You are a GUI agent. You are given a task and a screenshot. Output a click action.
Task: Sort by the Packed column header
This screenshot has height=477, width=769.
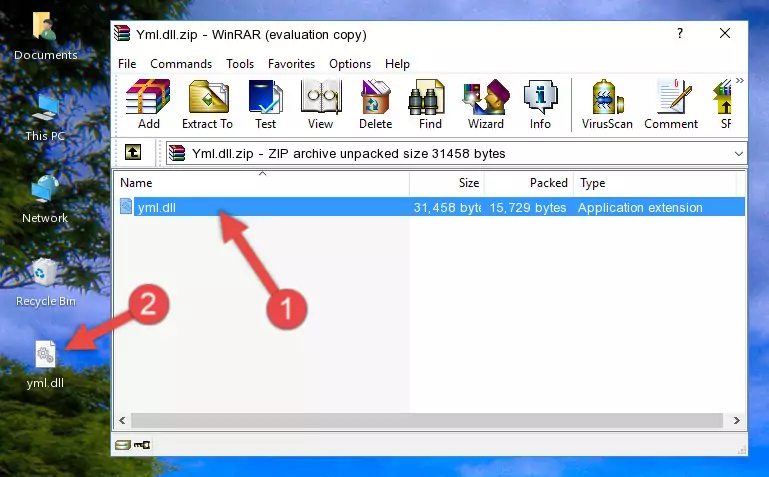coord(529,183)
